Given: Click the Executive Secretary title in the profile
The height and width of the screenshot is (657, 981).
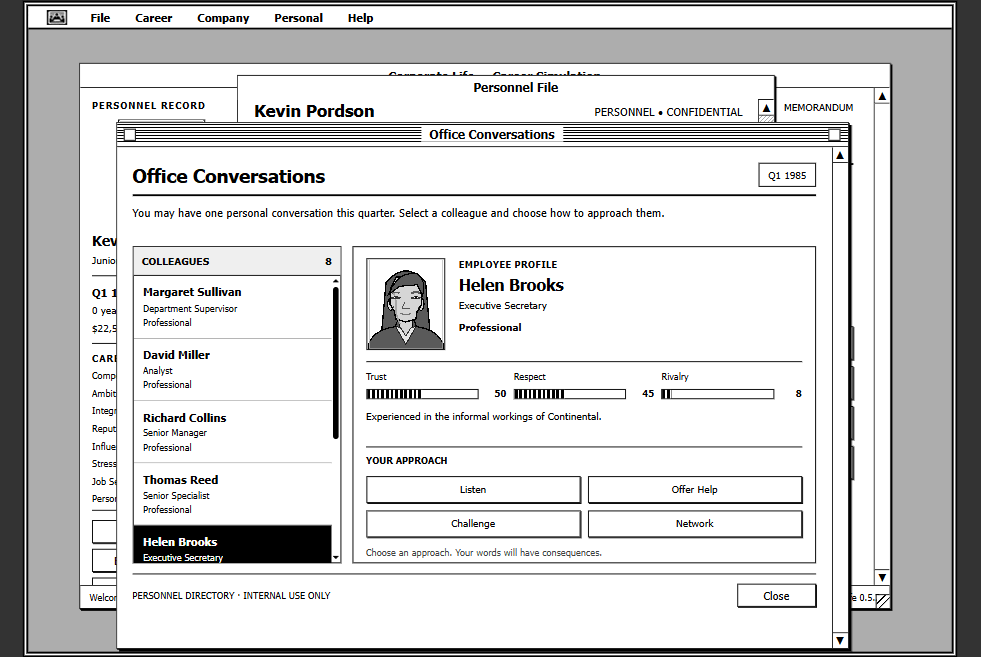Looking at the screenshot, I should [x=503, y=305].
